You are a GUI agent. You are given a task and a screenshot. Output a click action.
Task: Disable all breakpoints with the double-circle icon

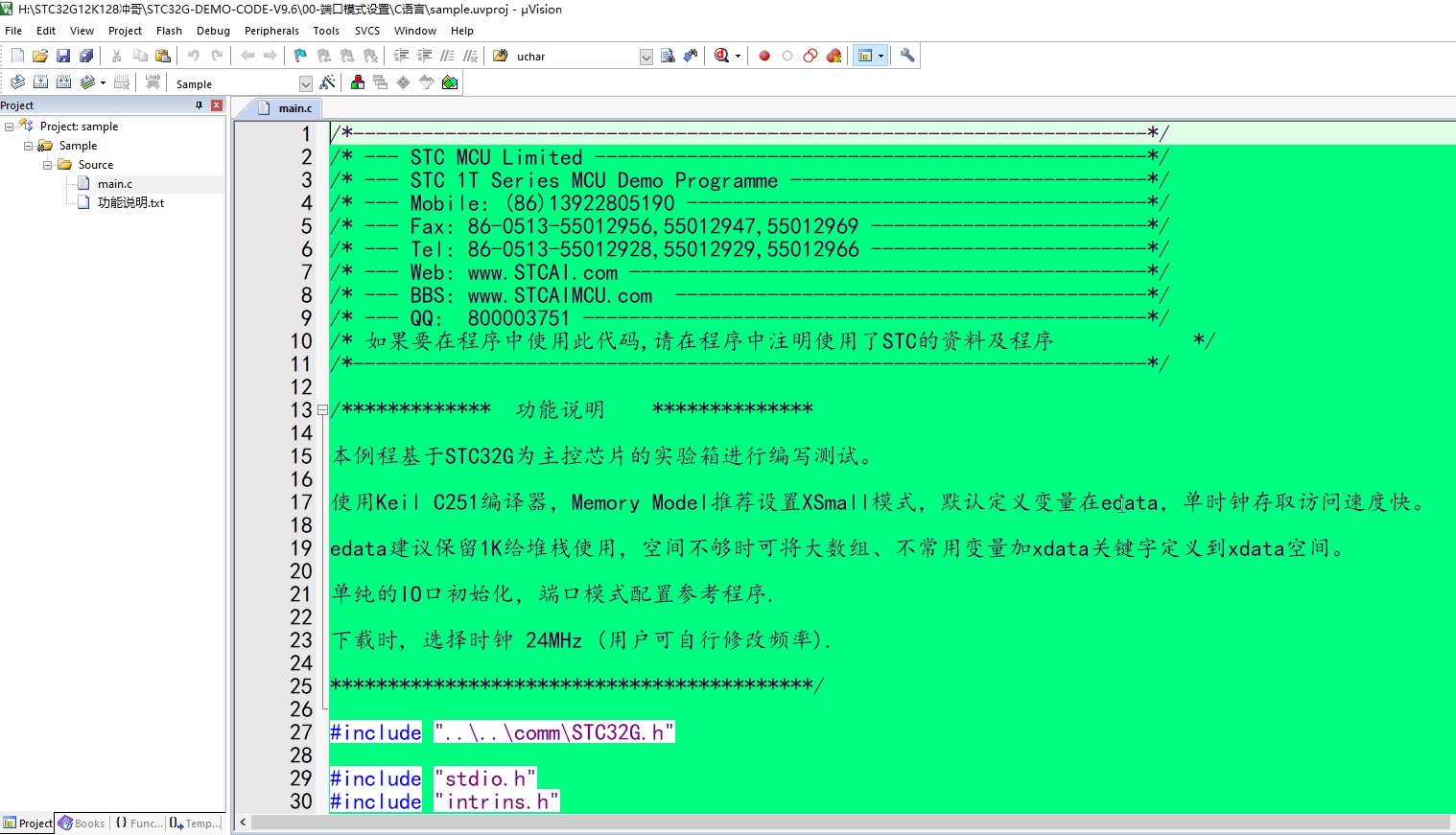click(x=810, y=56)
